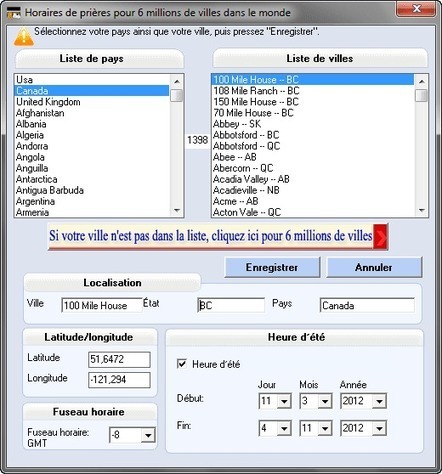This screenshot has height=474, width=442.
Task: Open the Fin Mois dropdown
Action: [325, 428]
